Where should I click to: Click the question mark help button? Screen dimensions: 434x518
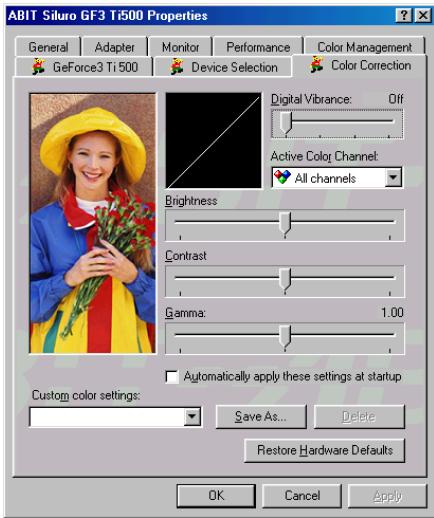click(x=403, y=15)
